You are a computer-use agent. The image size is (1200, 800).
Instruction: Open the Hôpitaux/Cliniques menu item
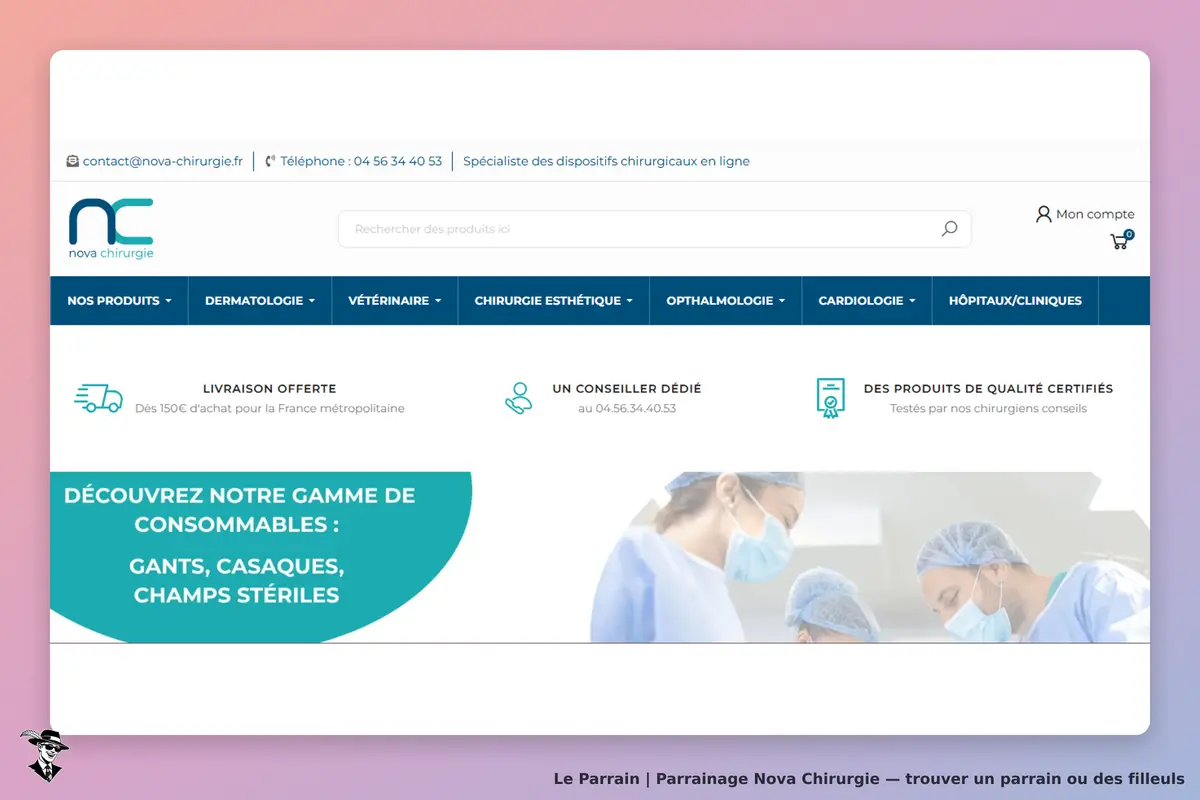(x=1015, y=301)
